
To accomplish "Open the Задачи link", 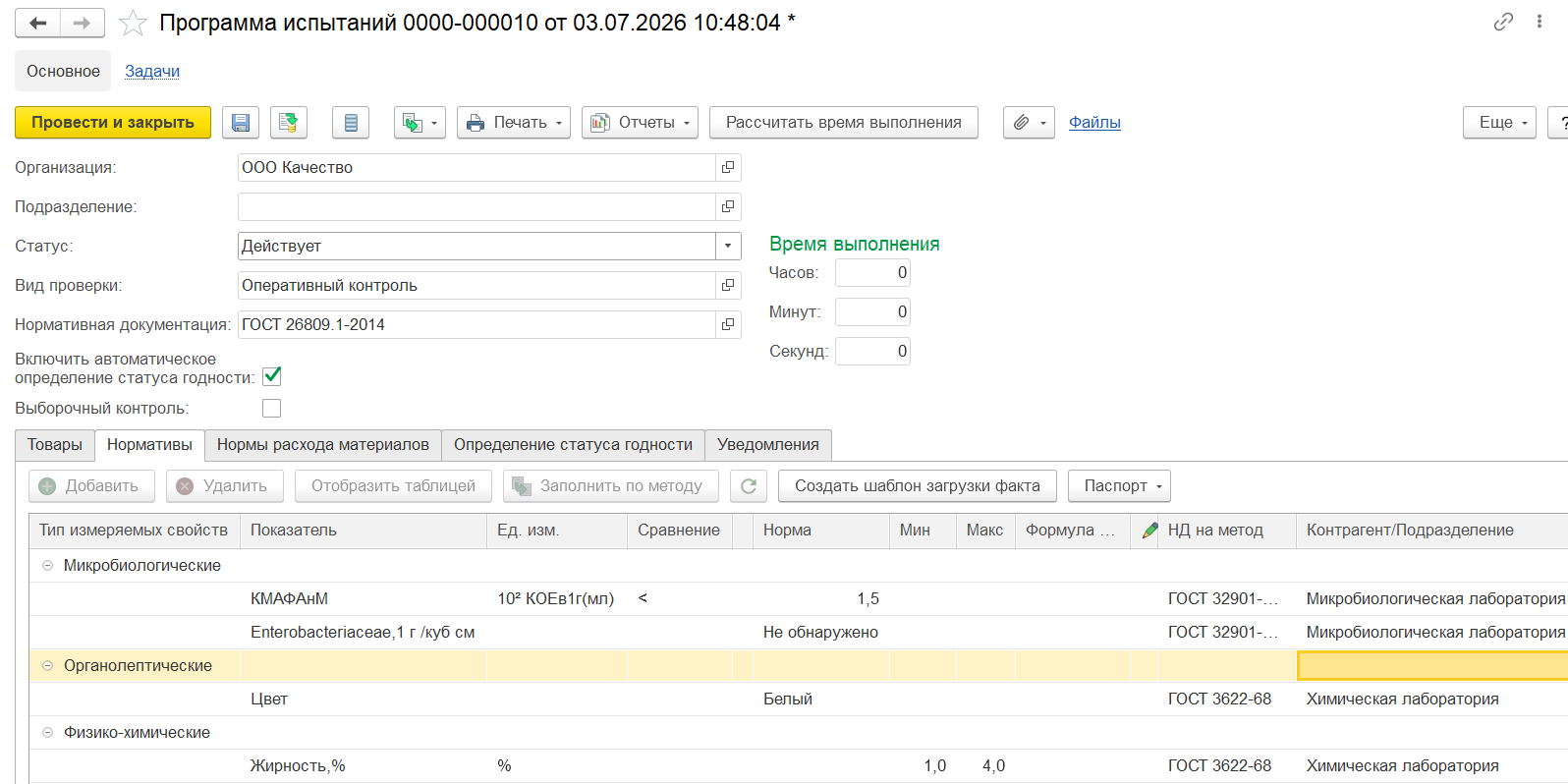I will [152, 72].
